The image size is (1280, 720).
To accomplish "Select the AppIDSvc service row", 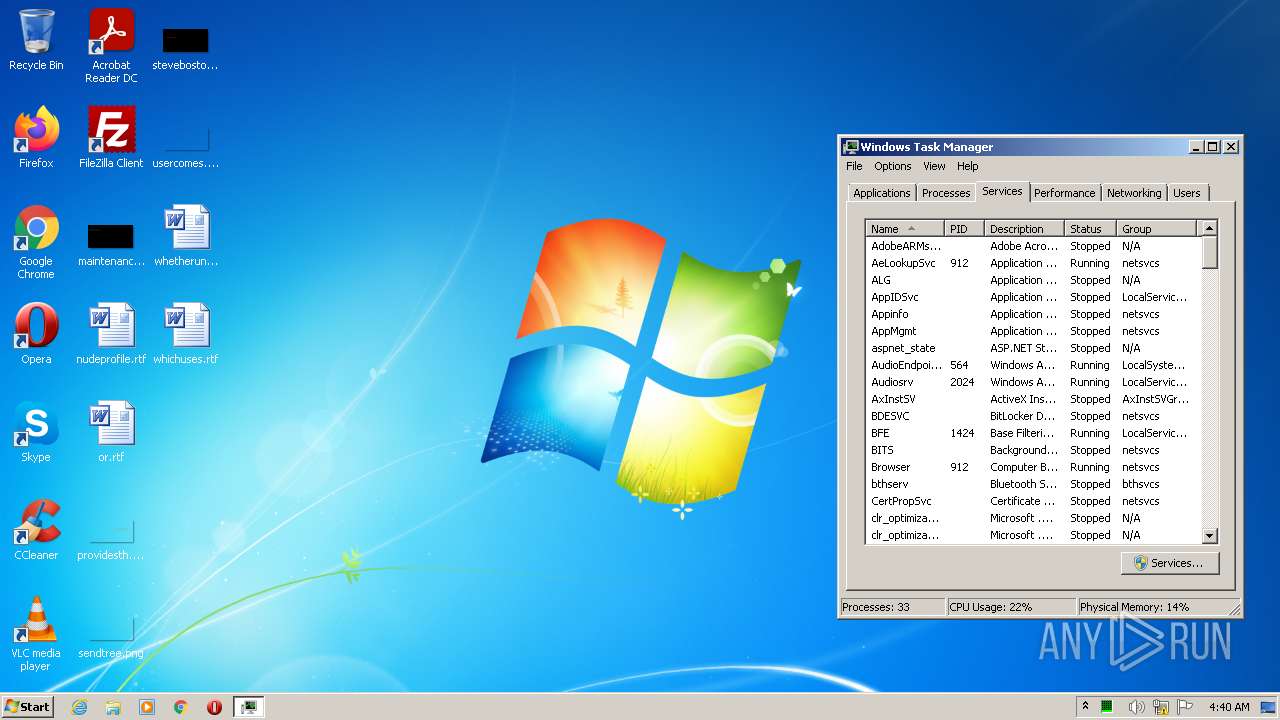I will coord(1032,297).
